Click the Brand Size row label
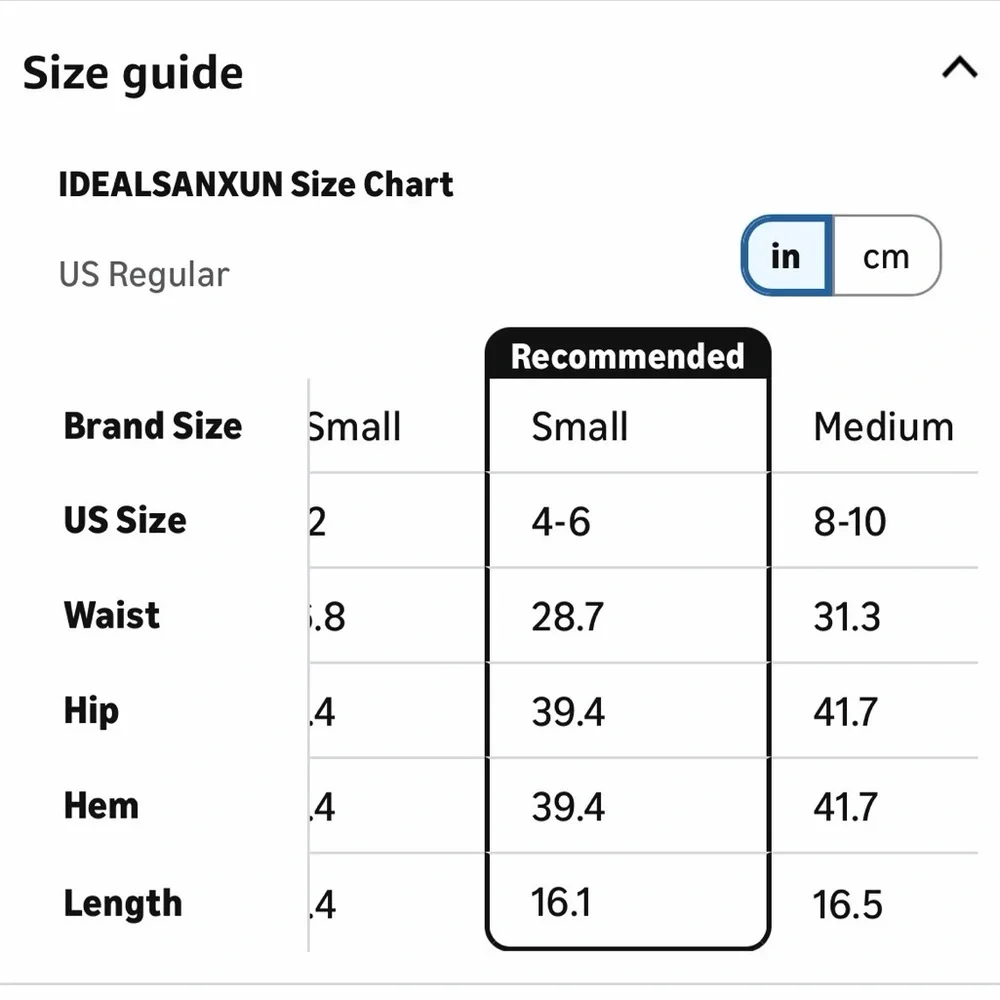This screenshot has width=1000, height=1000. 153,425
